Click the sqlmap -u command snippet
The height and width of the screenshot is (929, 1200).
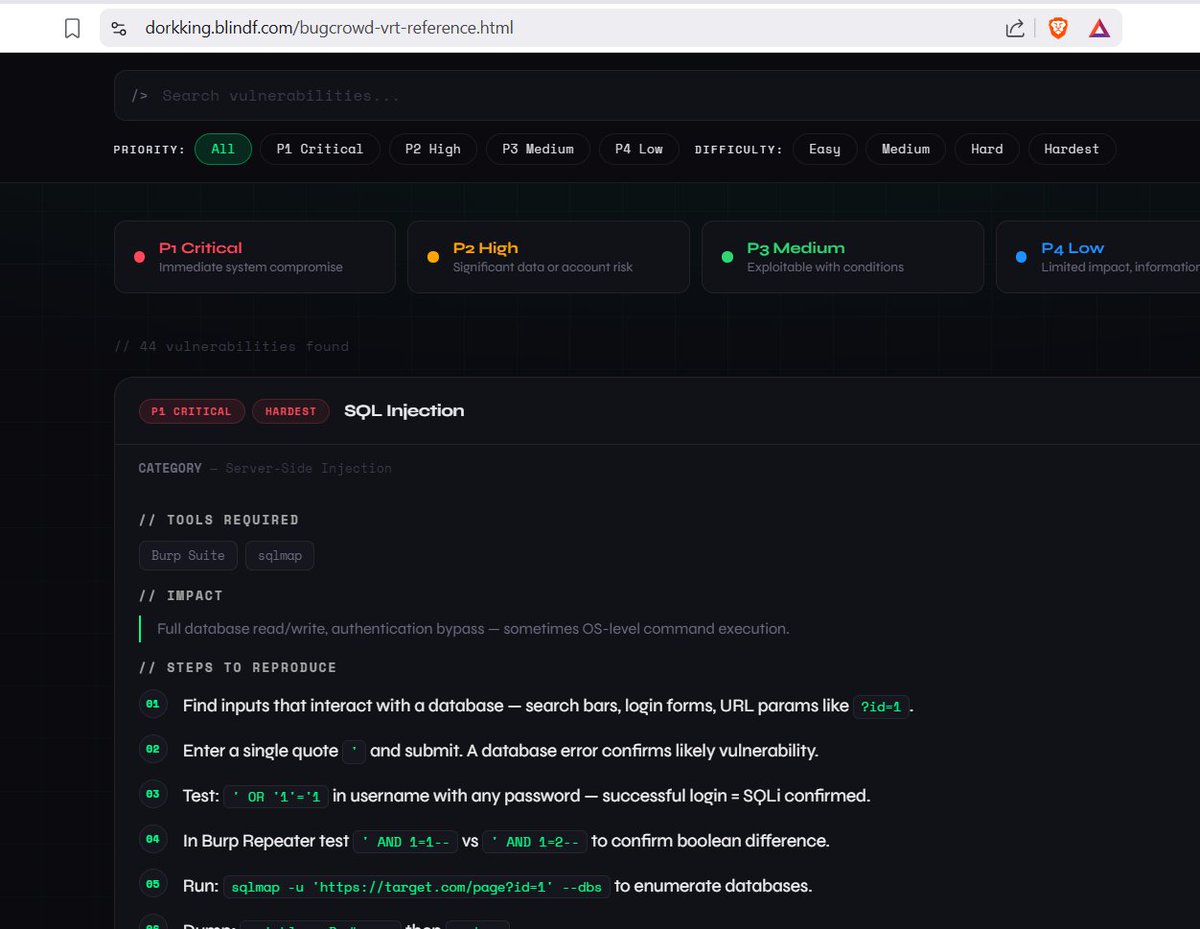point(416,887)
